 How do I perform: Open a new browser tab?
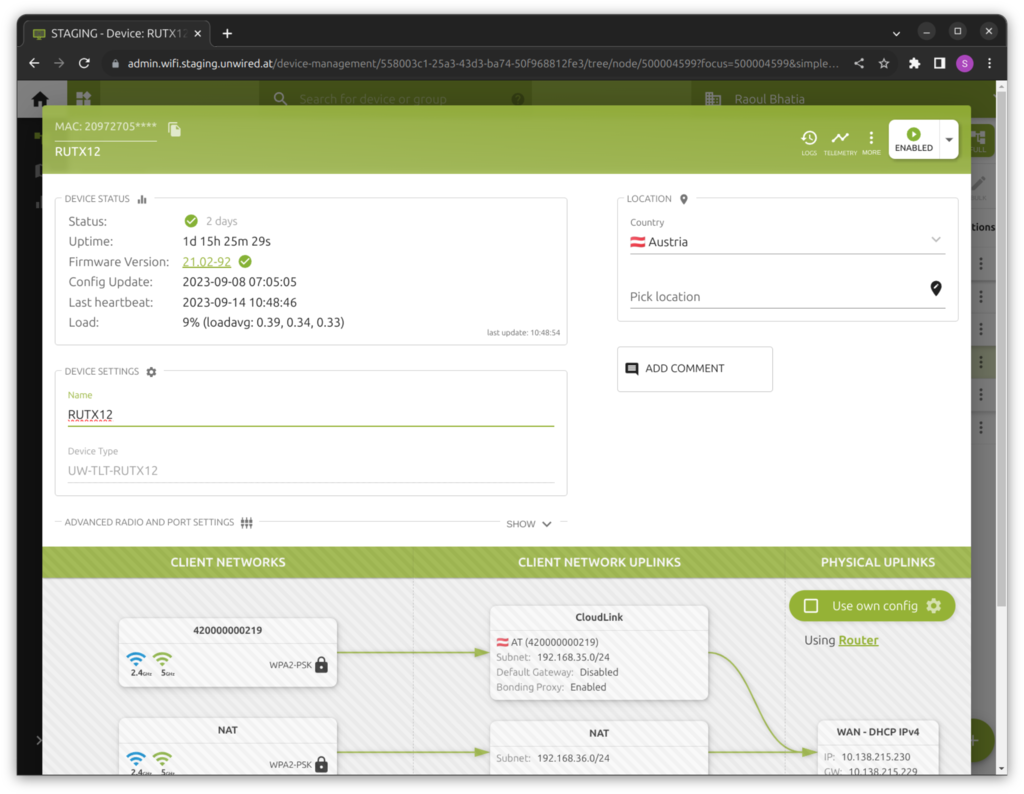point(227,33)
